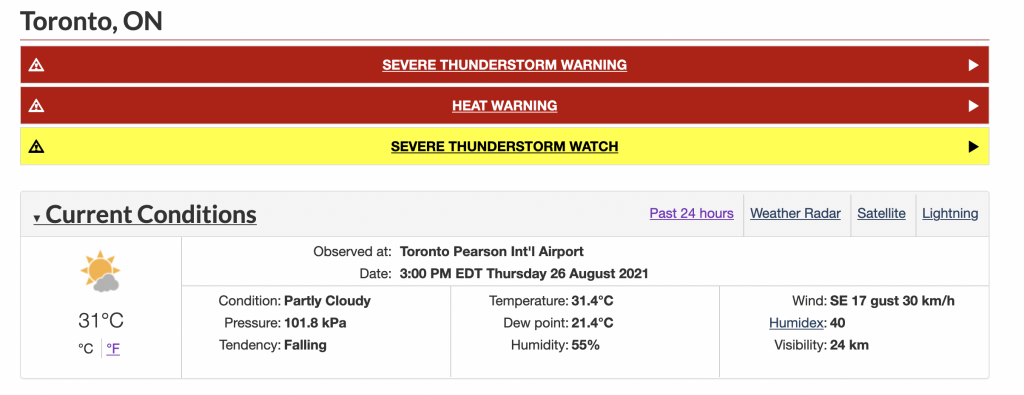Open the HEAT WARNING text link

point(505,106)
